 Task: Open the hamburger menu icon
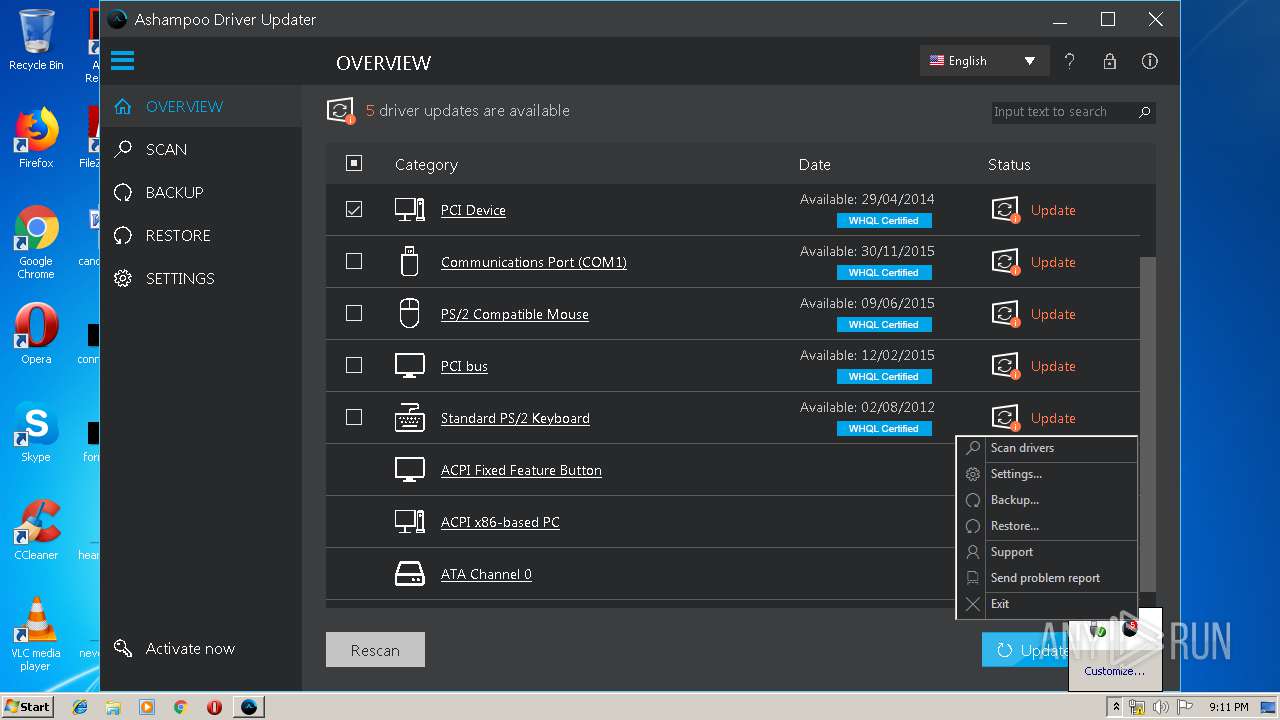pyautogui.click(x=122, y=61)
